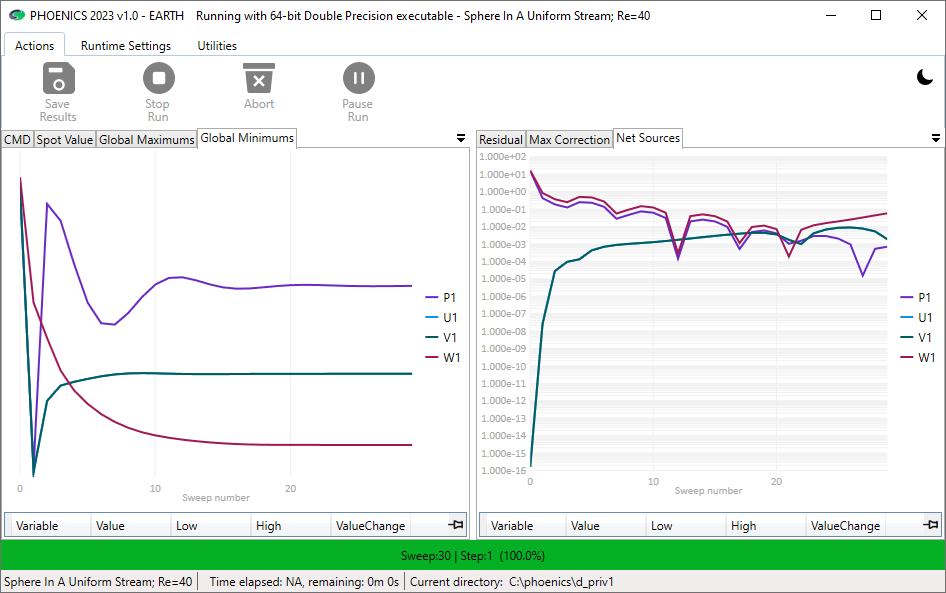Click the Save Results disk icon

point(59,78)
